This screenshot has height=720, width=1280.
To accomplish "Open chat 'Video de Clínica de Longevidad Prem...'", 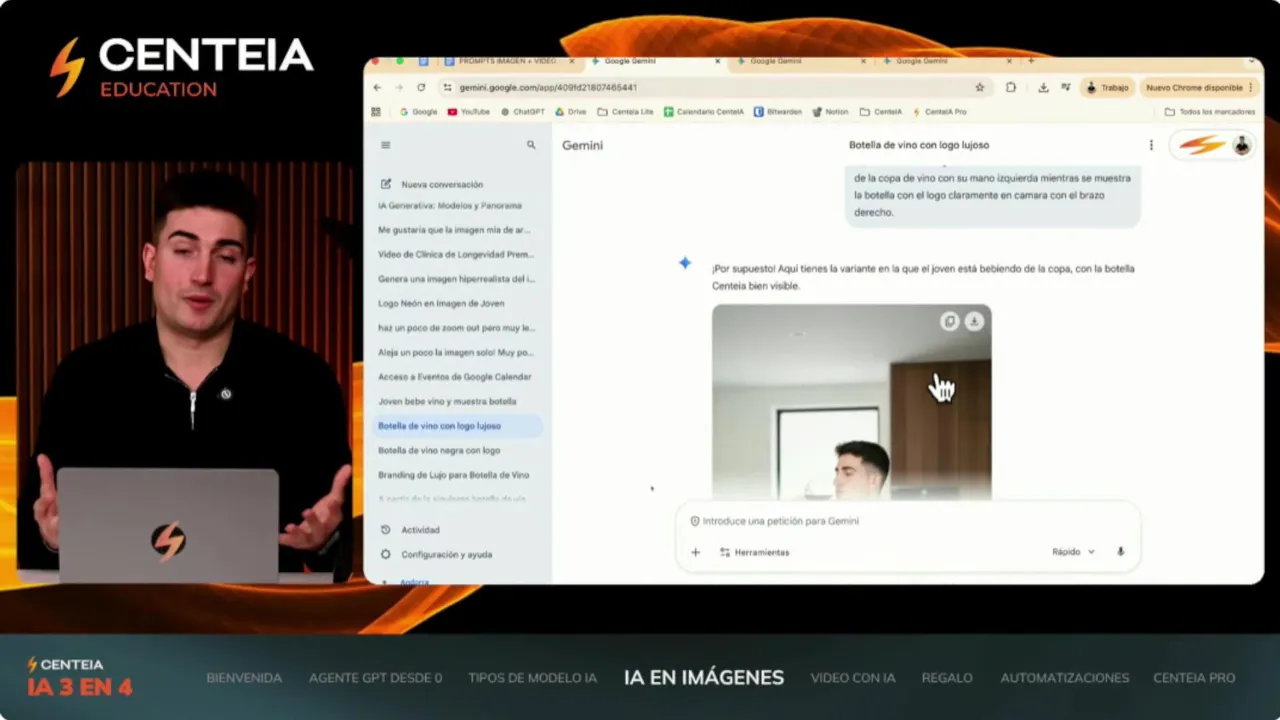I will tap(457, 254).
